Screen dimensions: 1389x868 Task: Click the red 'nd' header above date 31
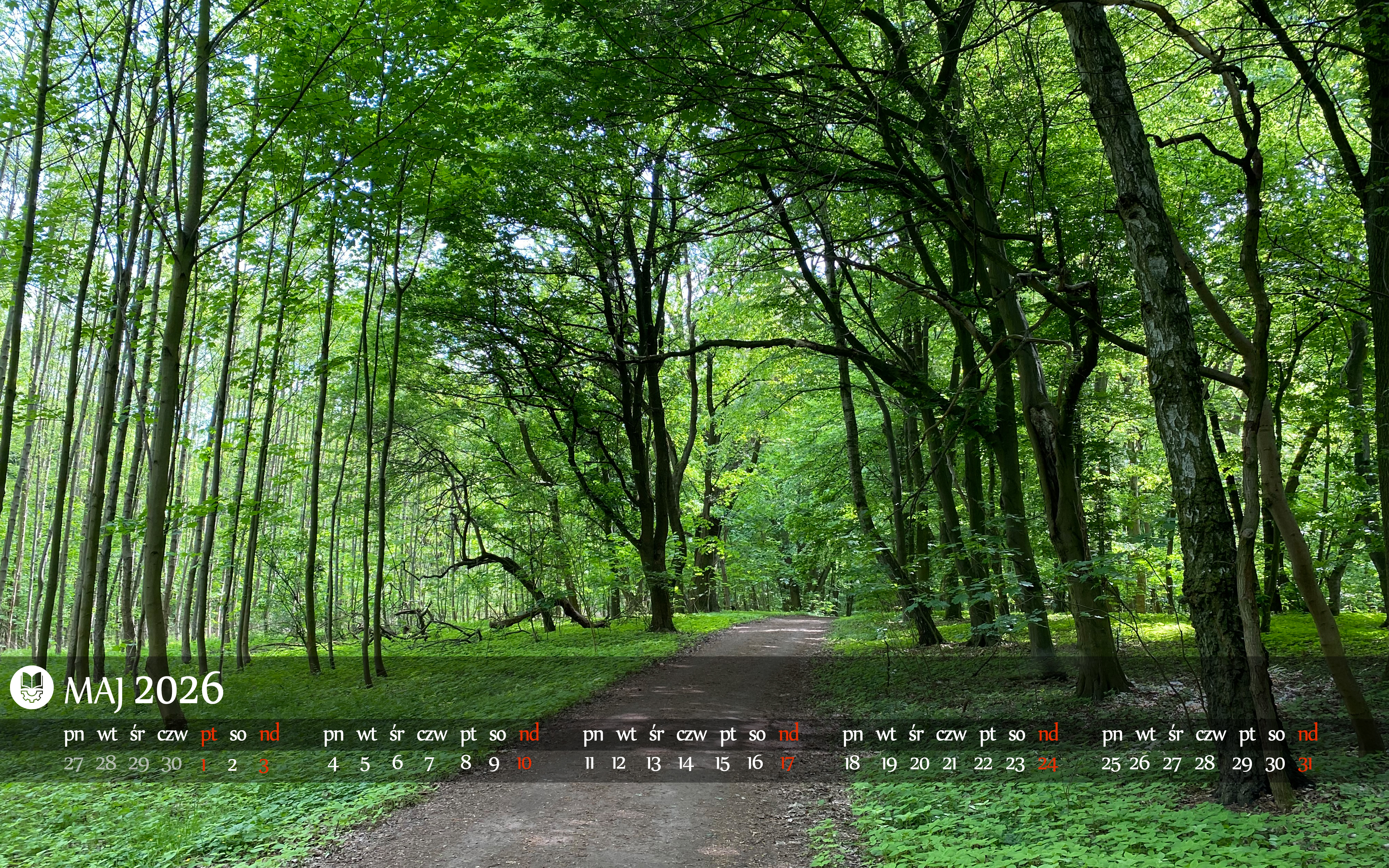(1307, 734)
